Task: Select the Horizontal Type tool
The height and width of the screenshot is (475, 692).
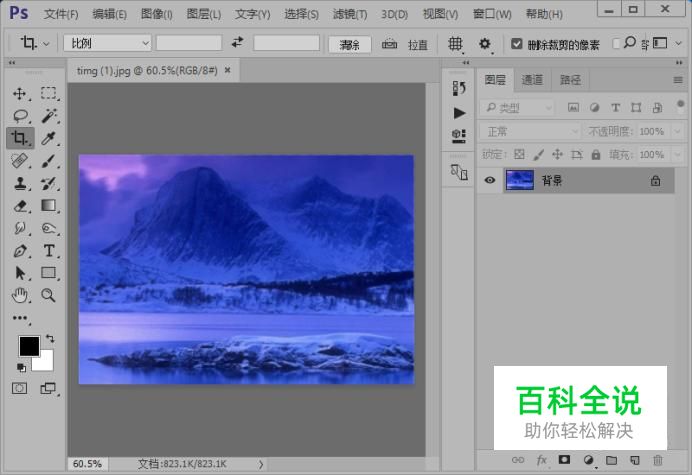Action: (49, 251)
